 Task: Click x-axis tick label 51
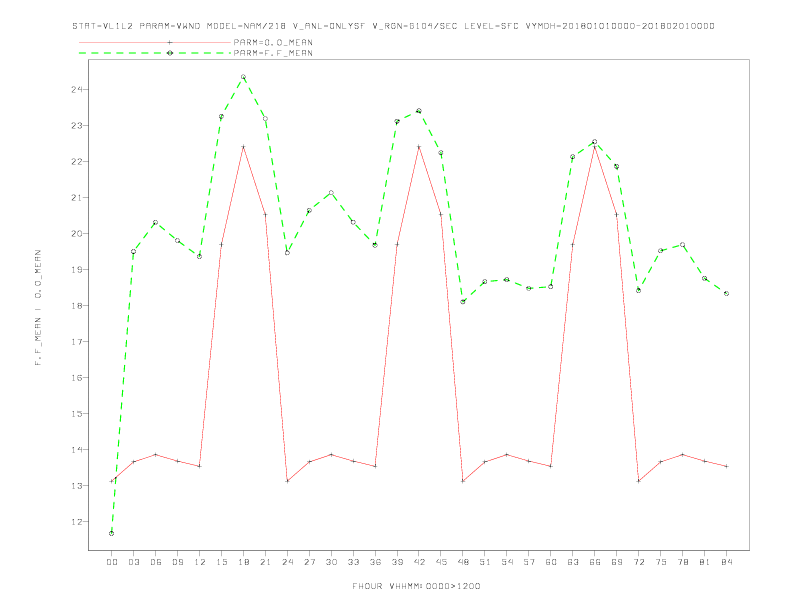click(x=485, y=562)
